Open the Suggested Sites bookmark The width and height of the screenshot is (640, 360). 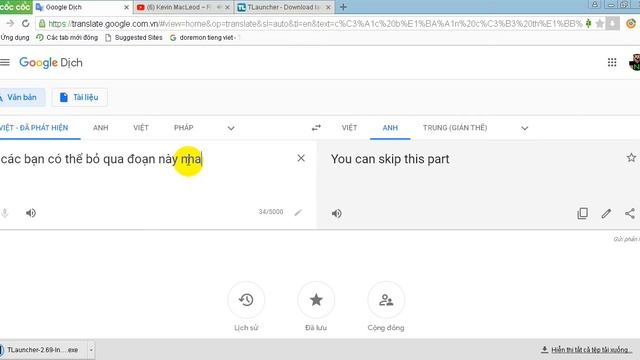[134, 38]
